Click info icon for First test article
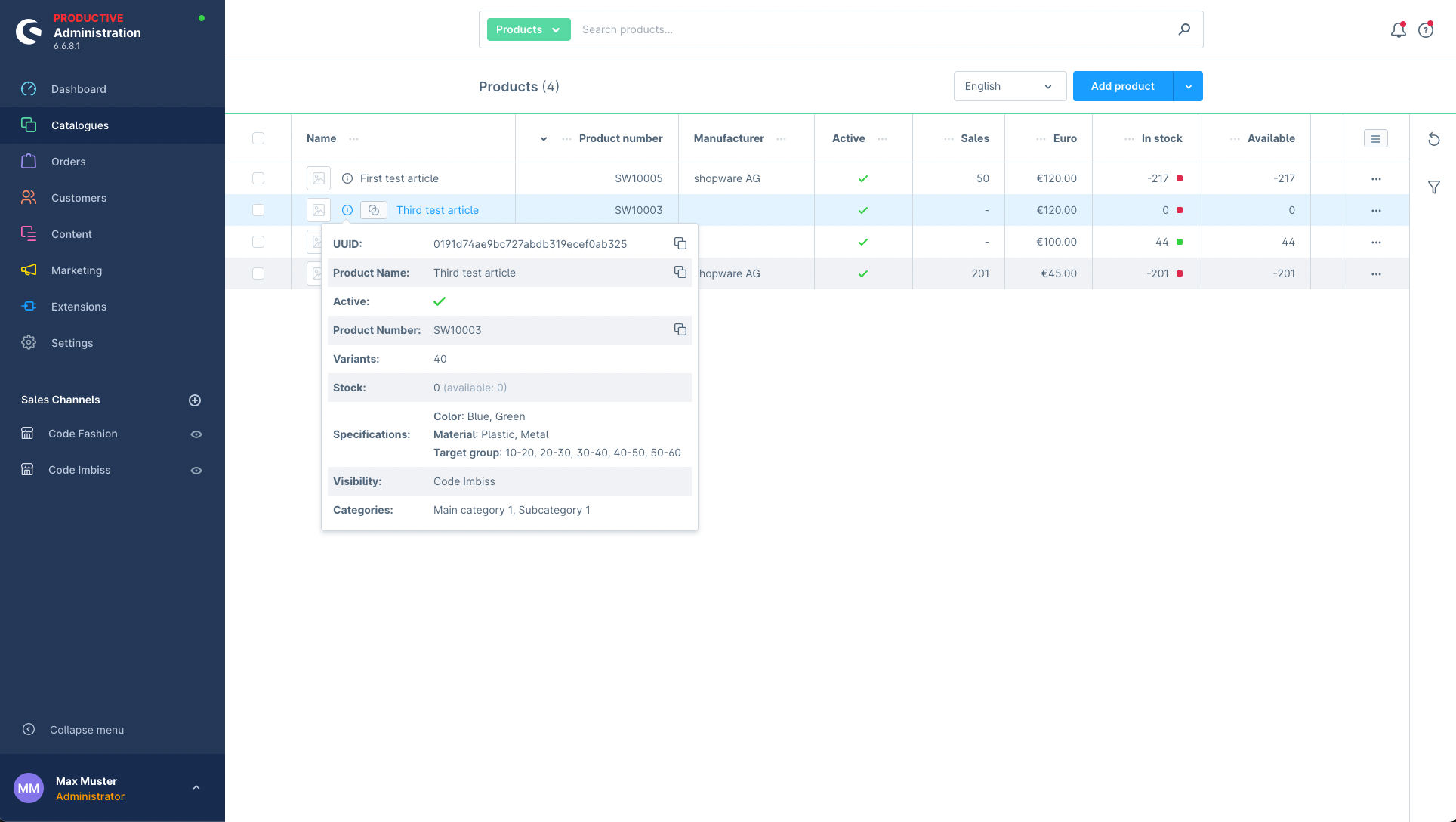This screenshot has width=1456, height=822. click(x=347, y=178)
